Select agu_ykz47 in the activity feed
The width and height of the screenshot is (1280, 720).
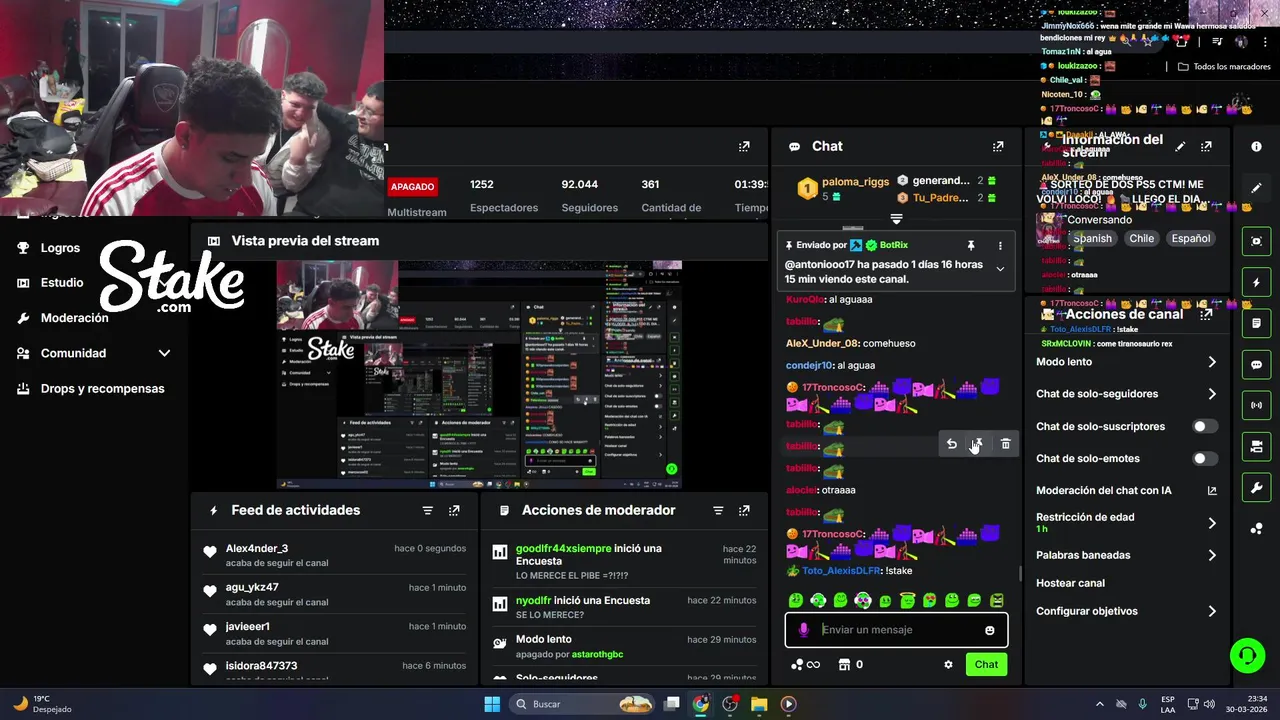[x=252, y=587]
